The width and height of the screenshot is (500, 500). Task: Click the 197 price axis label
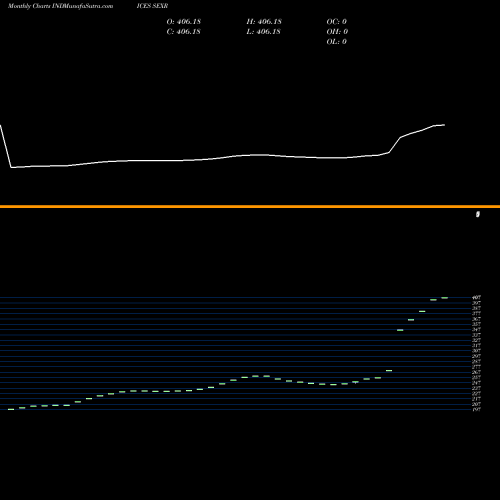coord(477,409)
